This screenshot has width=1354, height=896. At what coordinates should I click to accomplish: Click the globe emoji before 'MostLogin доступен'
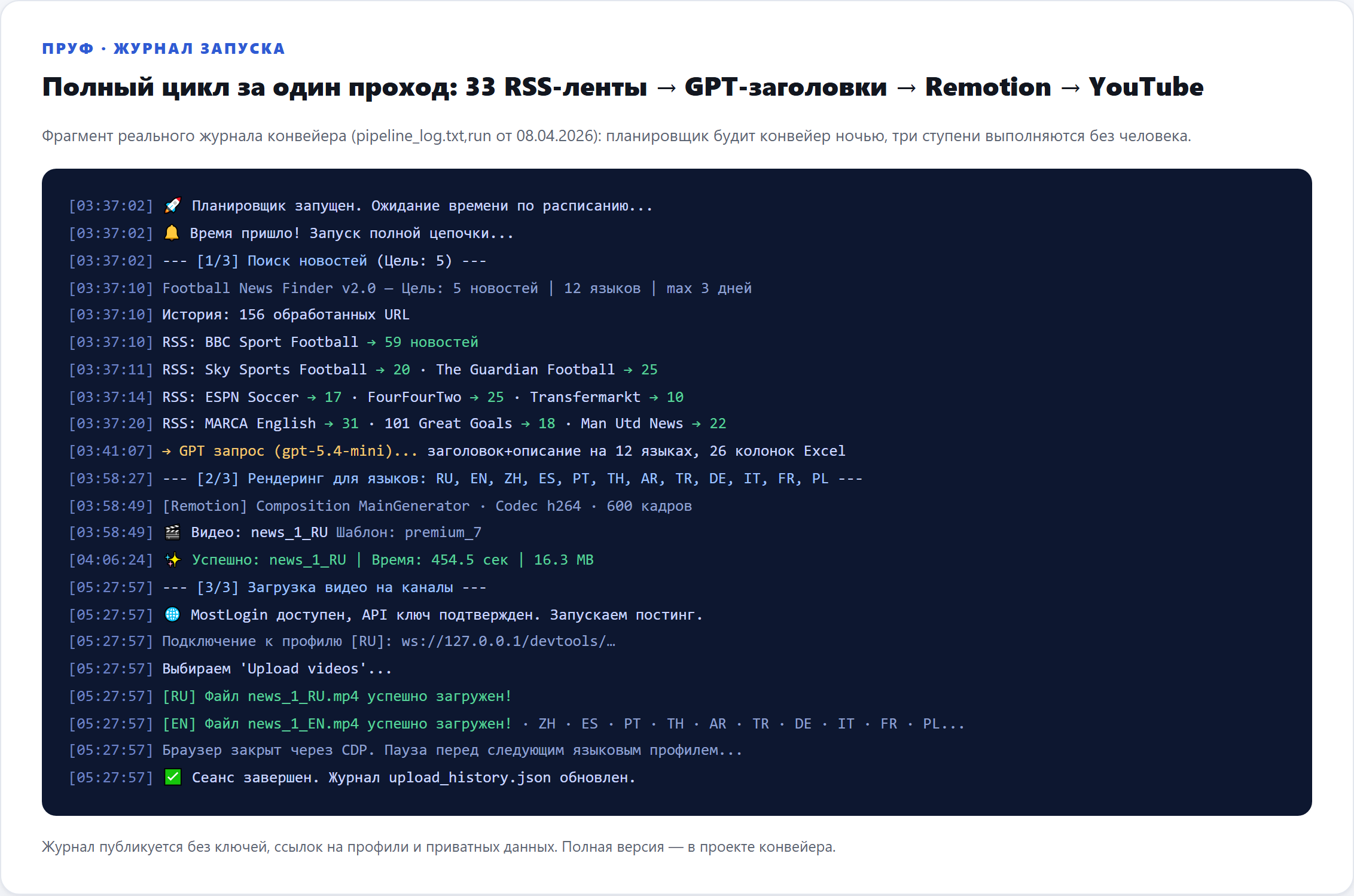tap(172, 614)
